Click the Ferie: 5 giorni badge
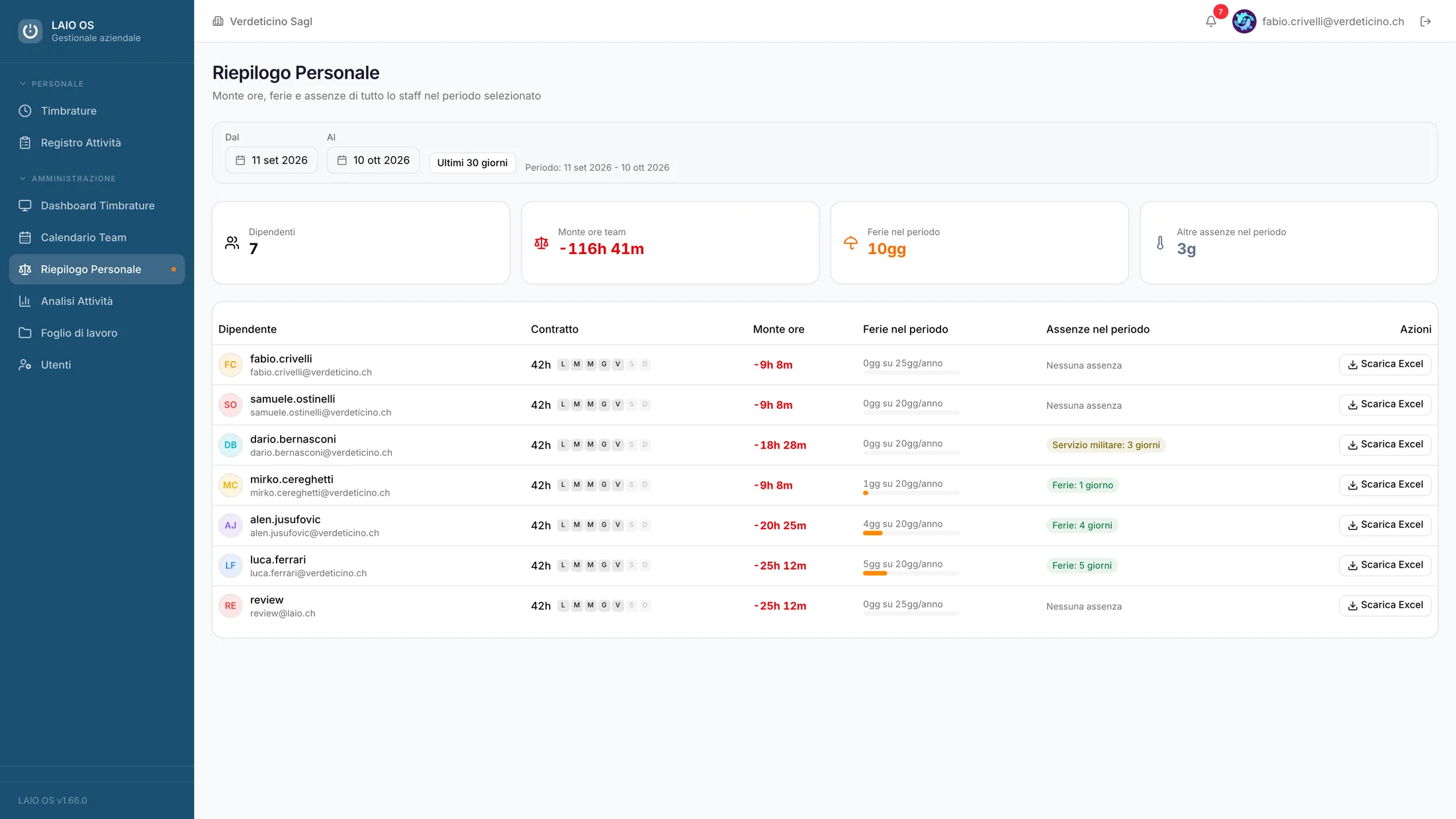 pyautogui.click(x=1082, y=566)
